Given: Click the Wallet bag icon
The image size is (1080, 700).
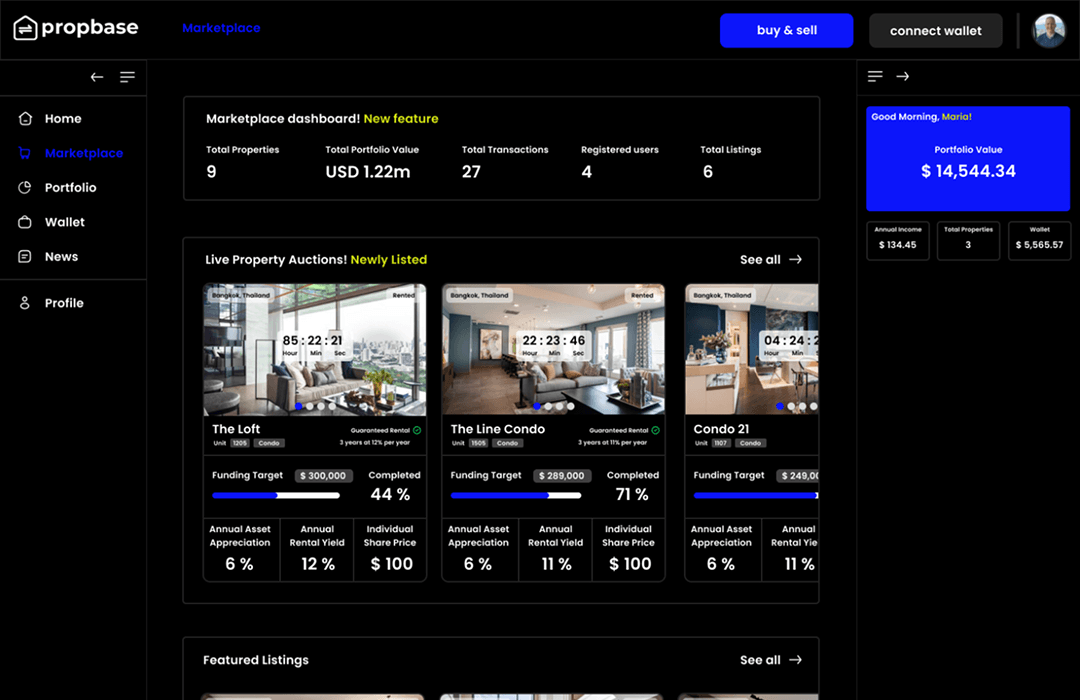Looking at the screenshot, I should pos(25,222).
